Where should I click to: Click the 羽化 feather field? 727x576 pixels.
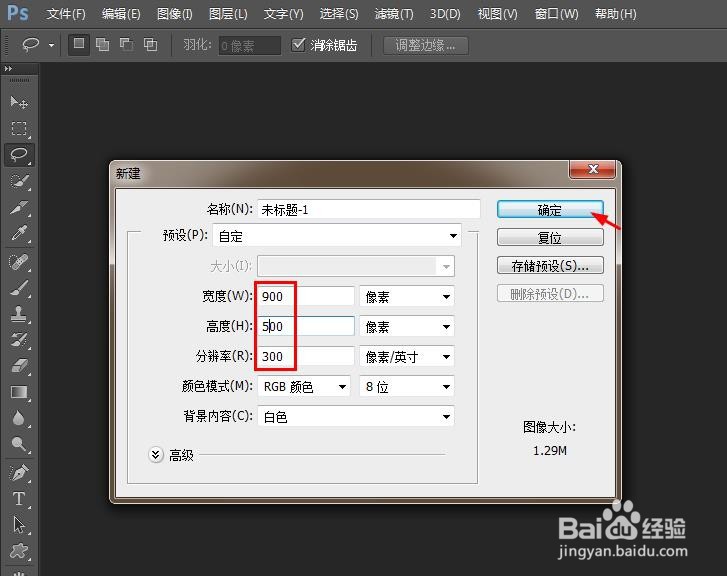(250, 45)
